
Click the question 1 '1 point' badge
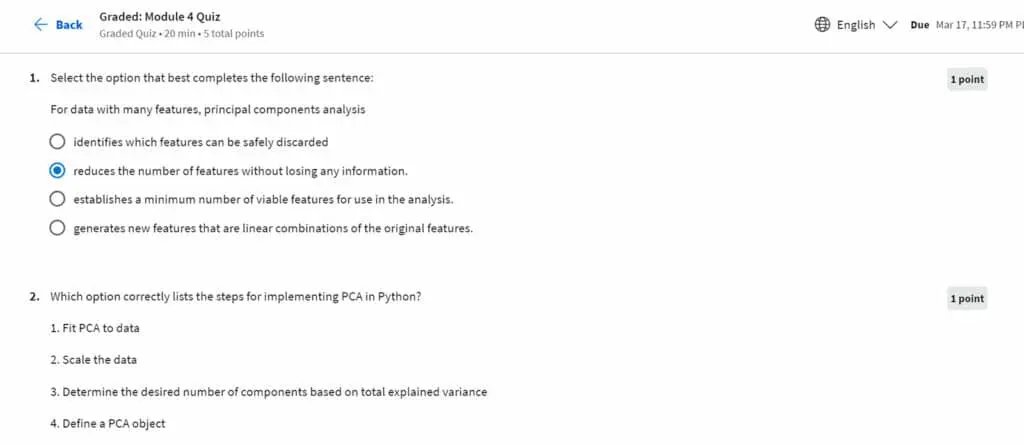[x=967, y=80]
